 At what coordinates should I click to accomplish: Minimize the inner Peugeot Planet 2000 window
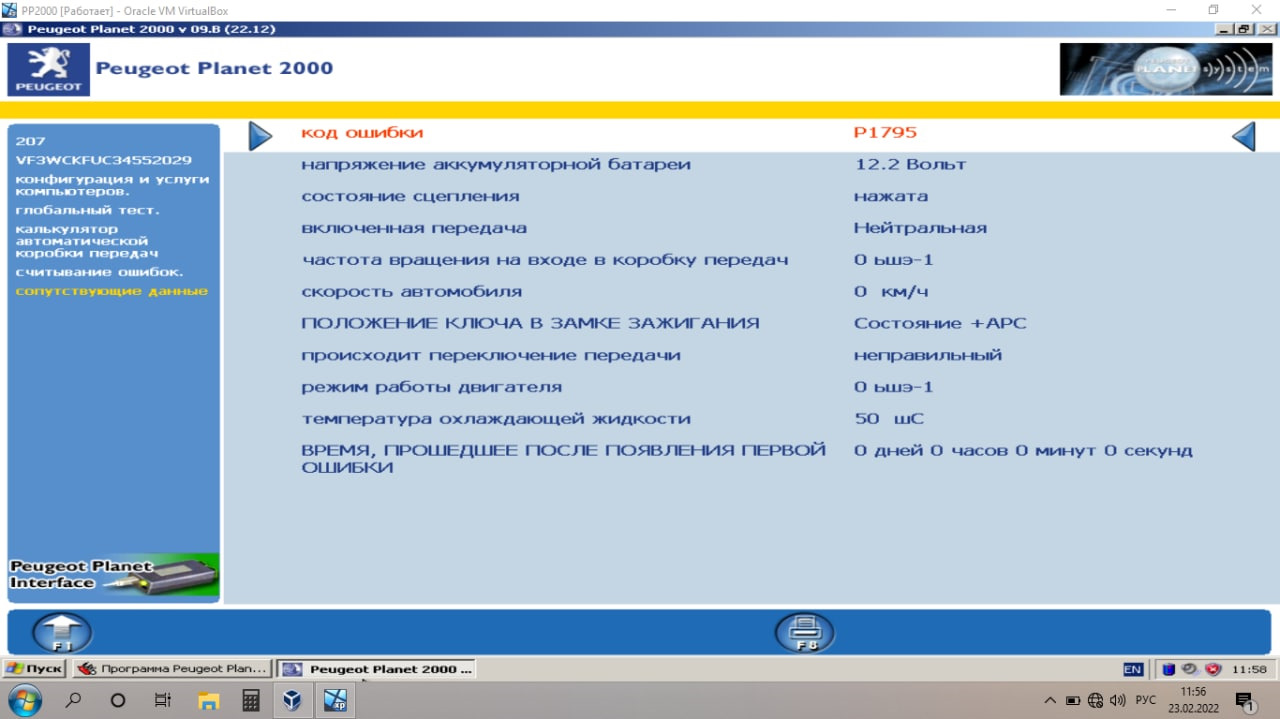coord(1225,29)
